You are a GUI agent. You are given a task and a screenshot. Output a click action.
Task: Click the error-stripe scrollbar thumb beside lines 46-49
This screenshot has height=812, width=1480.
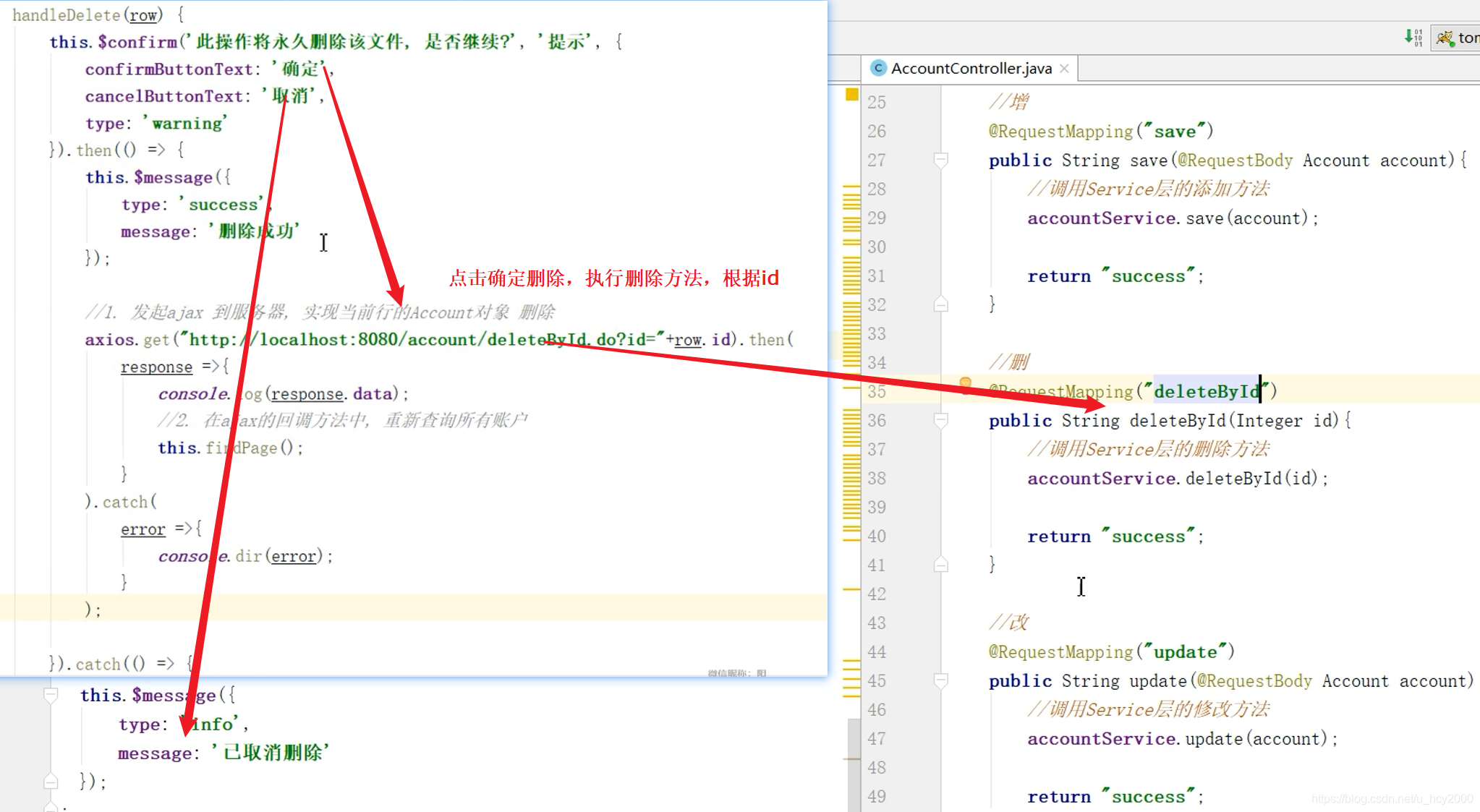(854, 765)
